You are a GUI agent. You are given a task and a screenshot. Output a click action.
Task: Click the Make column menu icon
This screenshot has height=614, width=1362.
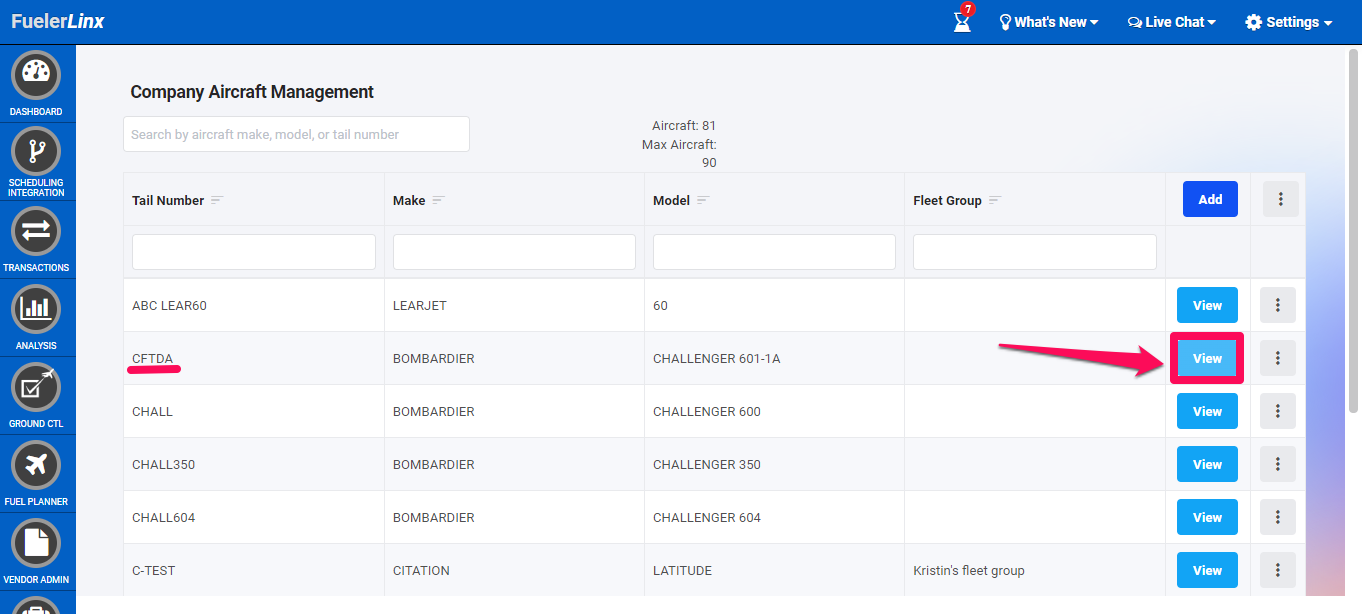438,200
